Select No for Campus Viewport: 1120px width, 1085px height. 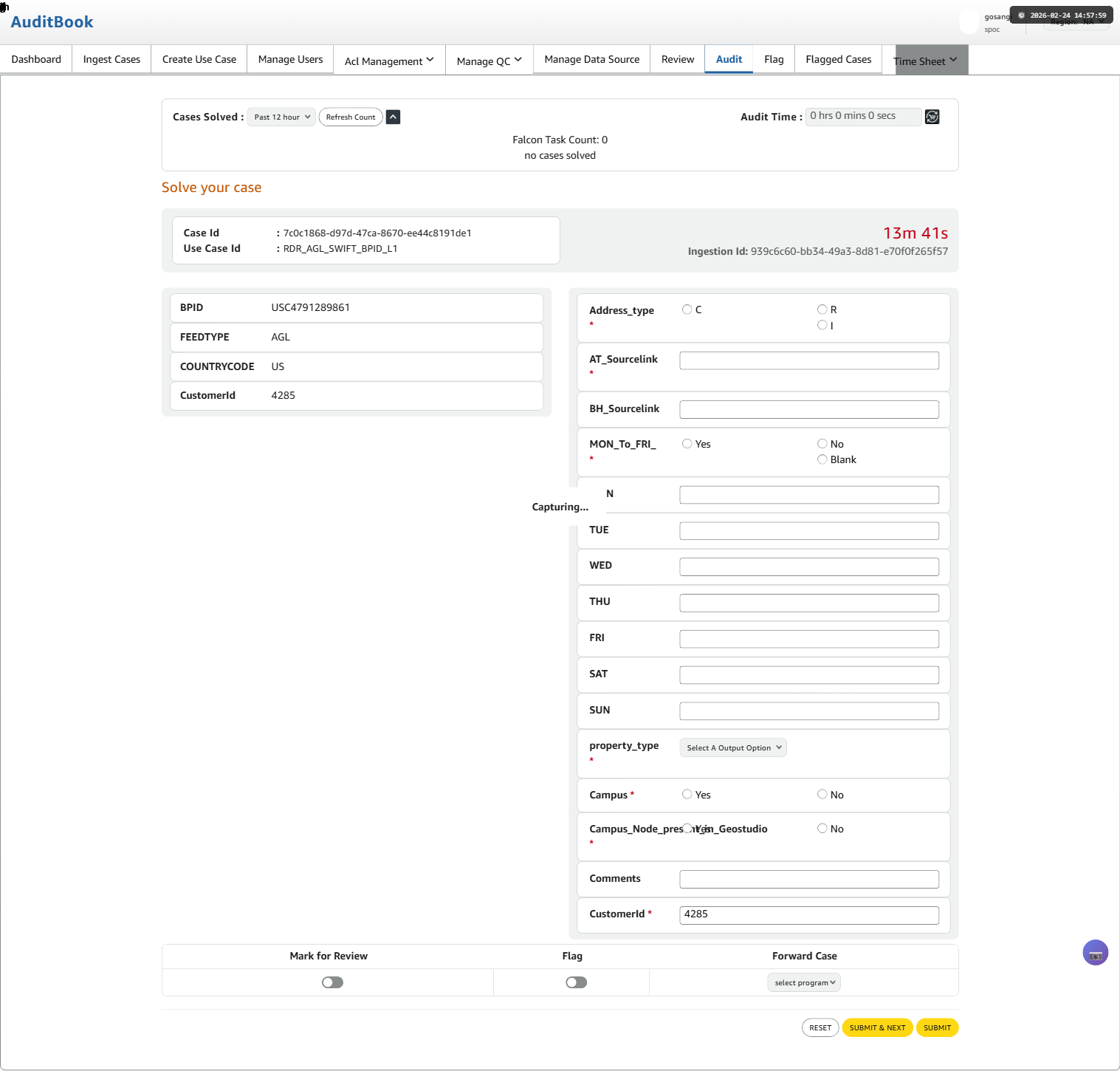pos(822,795)
